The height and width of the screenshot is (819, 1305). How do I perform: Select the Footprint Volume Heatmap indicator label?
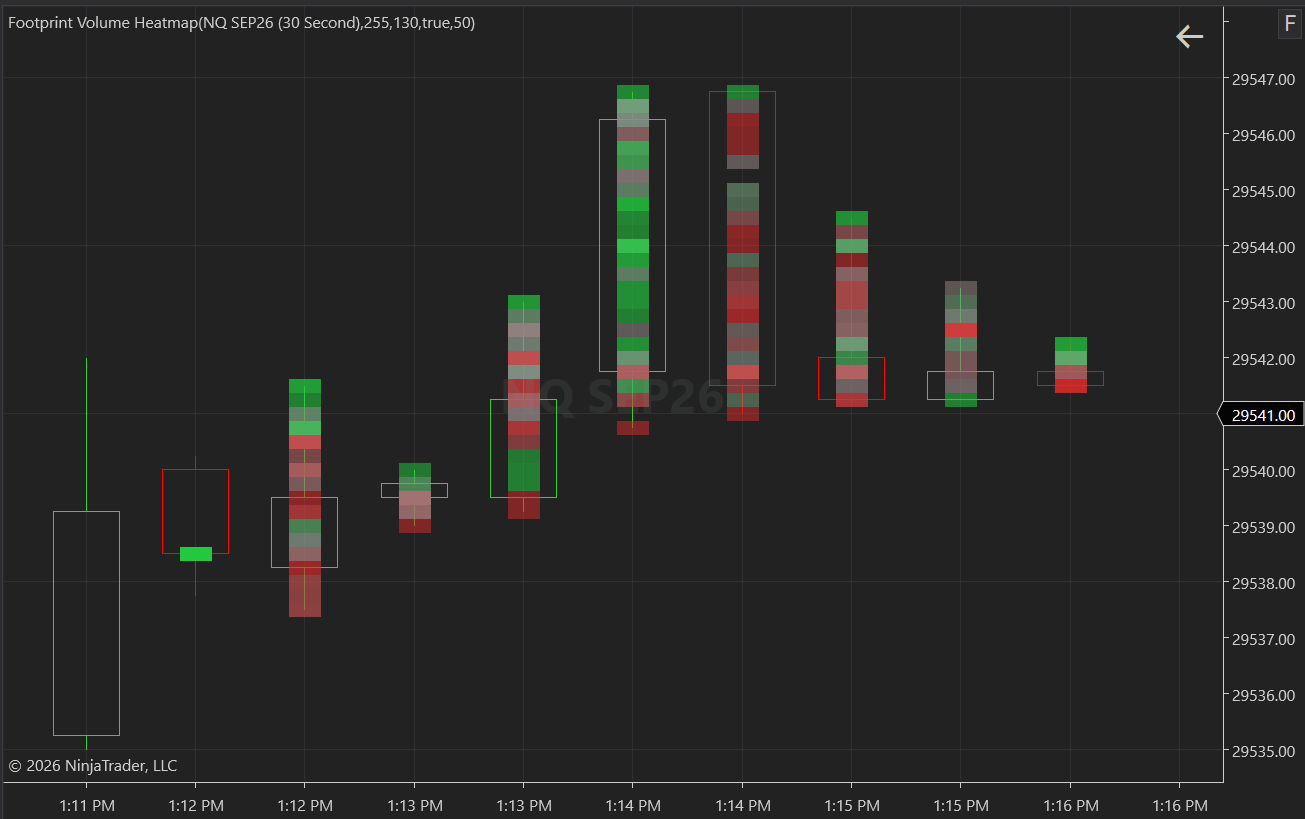pyautogui.click(x=242, y=22)
